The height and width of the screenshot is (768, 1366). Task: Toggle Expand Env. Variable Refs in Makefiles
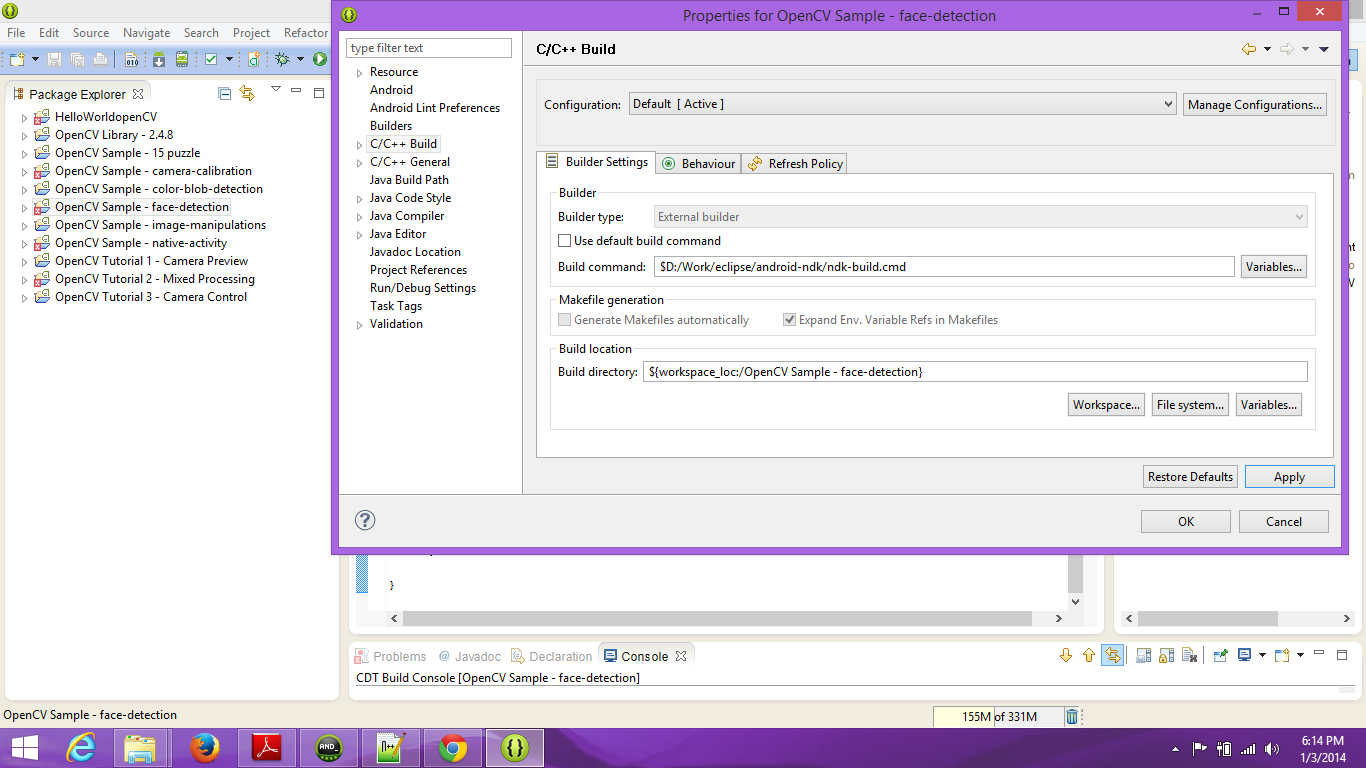790,320
